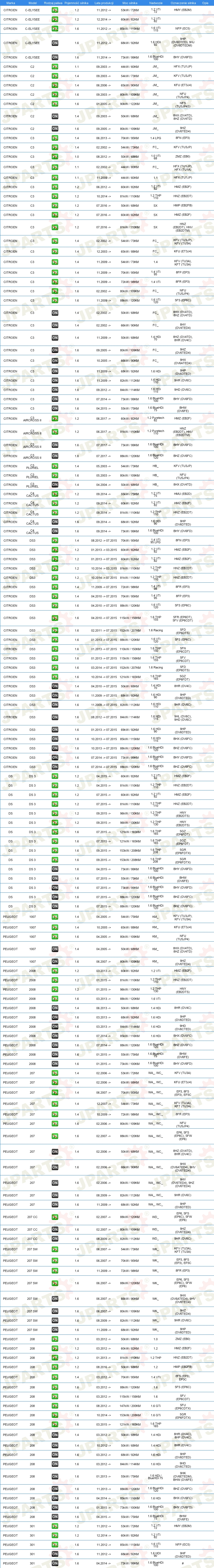This screenshot has width=214, height=1568.
Task: Click diesel ON icon for Peugeot 2008 84kW / 114KM
Action: (x=55, y=1027)
